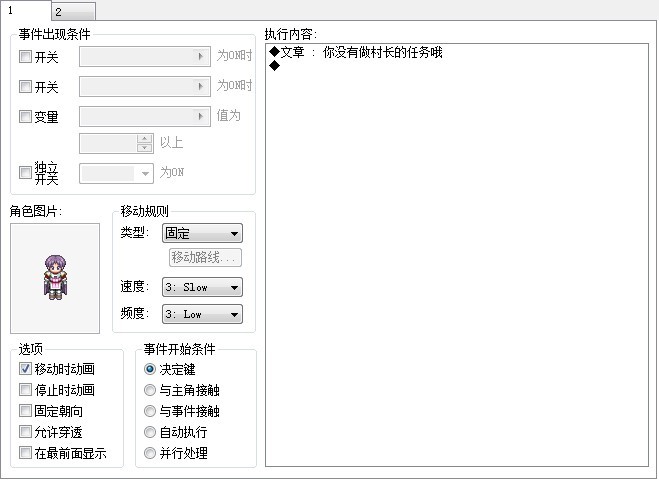Enable the 变量 condition checkbox

(x=25, y=116)
